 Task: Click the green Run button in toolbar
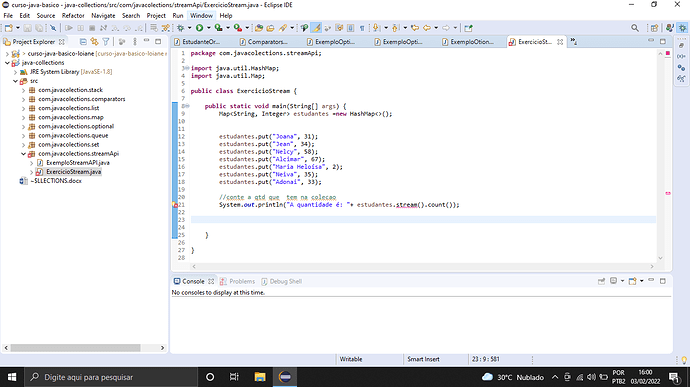199,28
